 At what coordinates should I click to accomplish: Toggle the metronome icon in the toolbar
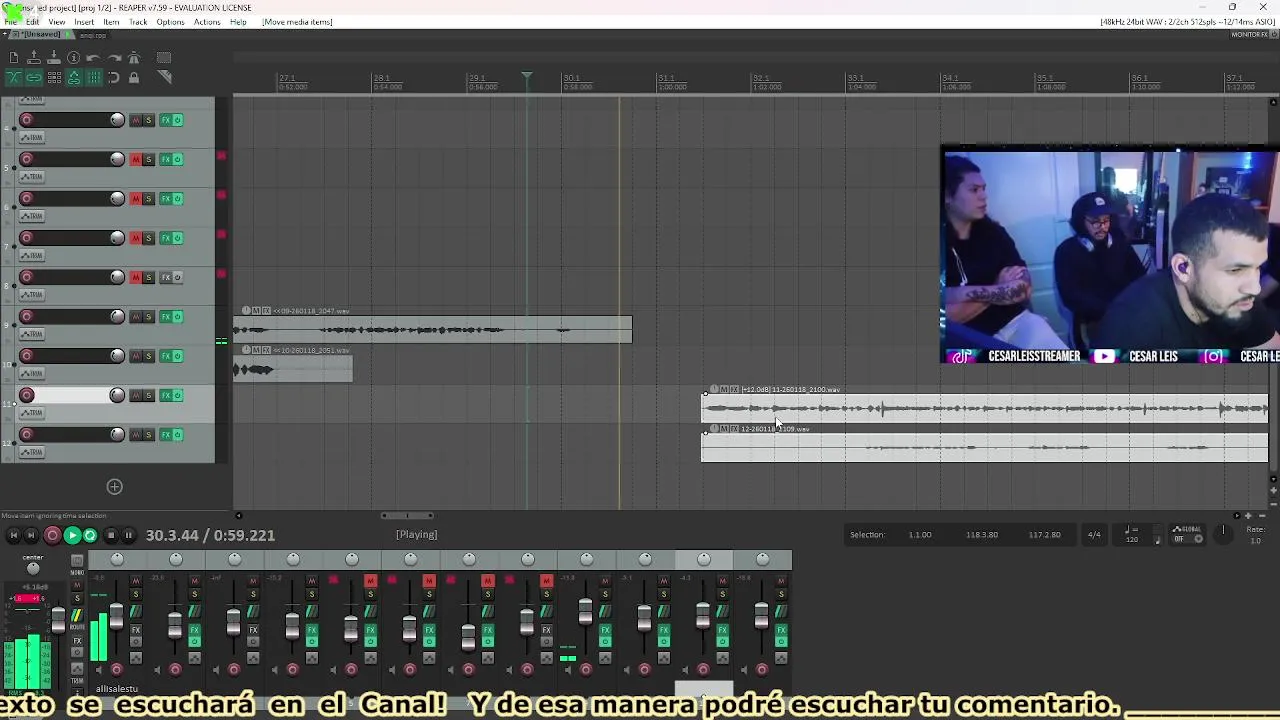click(x=134, y=58)
